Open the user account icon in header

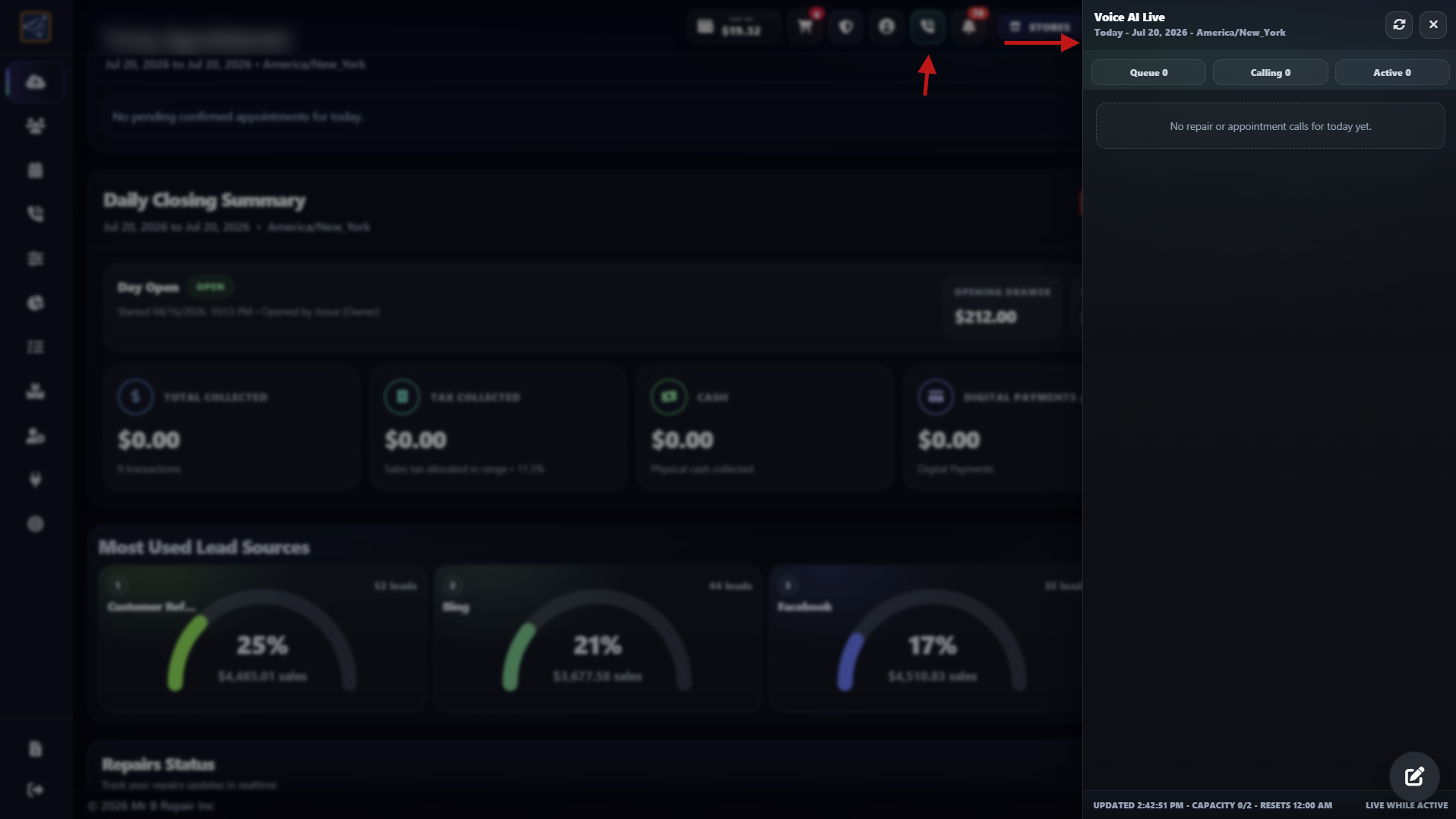(x=886, y=27)
